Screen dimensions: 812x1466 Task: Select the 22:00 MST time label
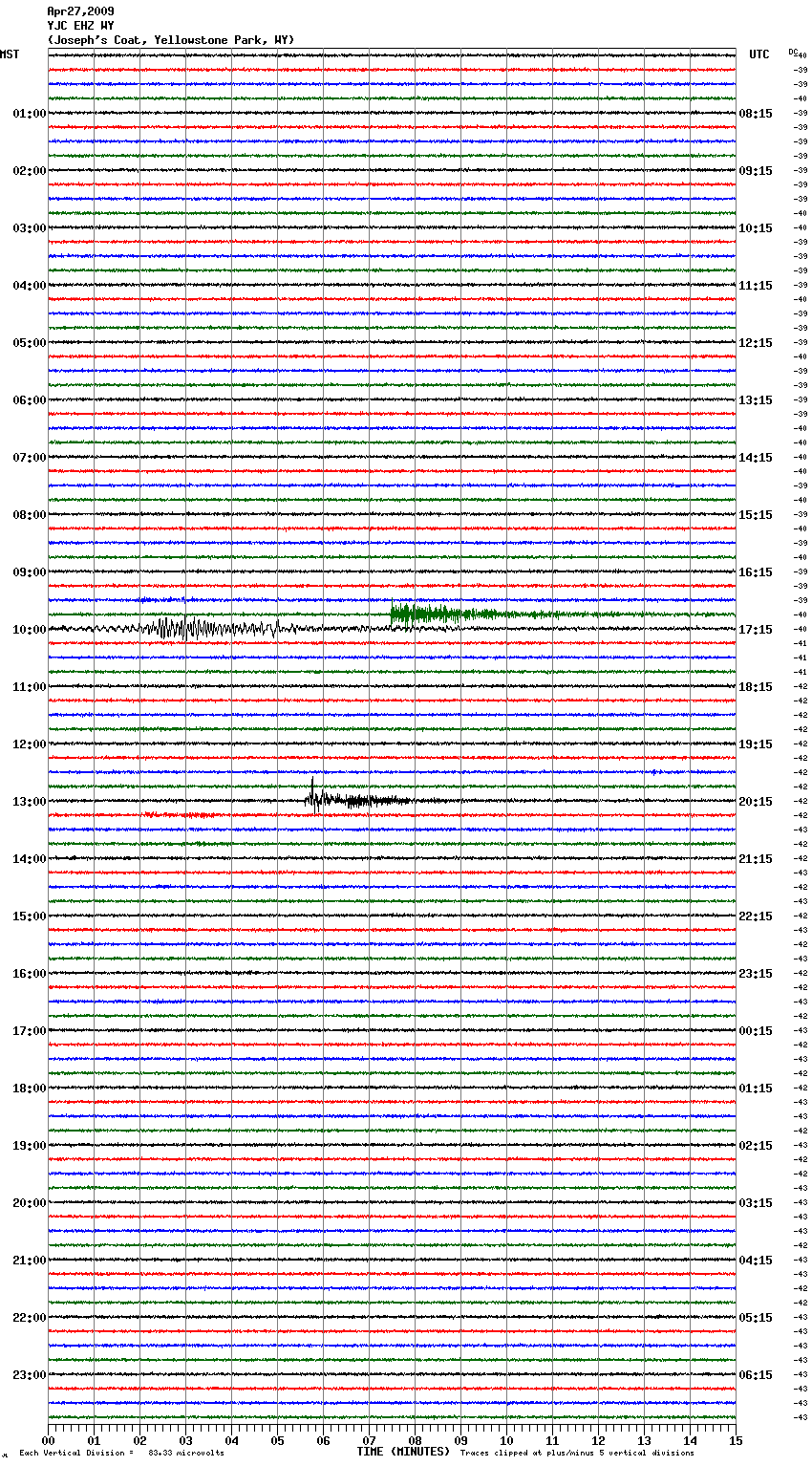coord(30,1318)
